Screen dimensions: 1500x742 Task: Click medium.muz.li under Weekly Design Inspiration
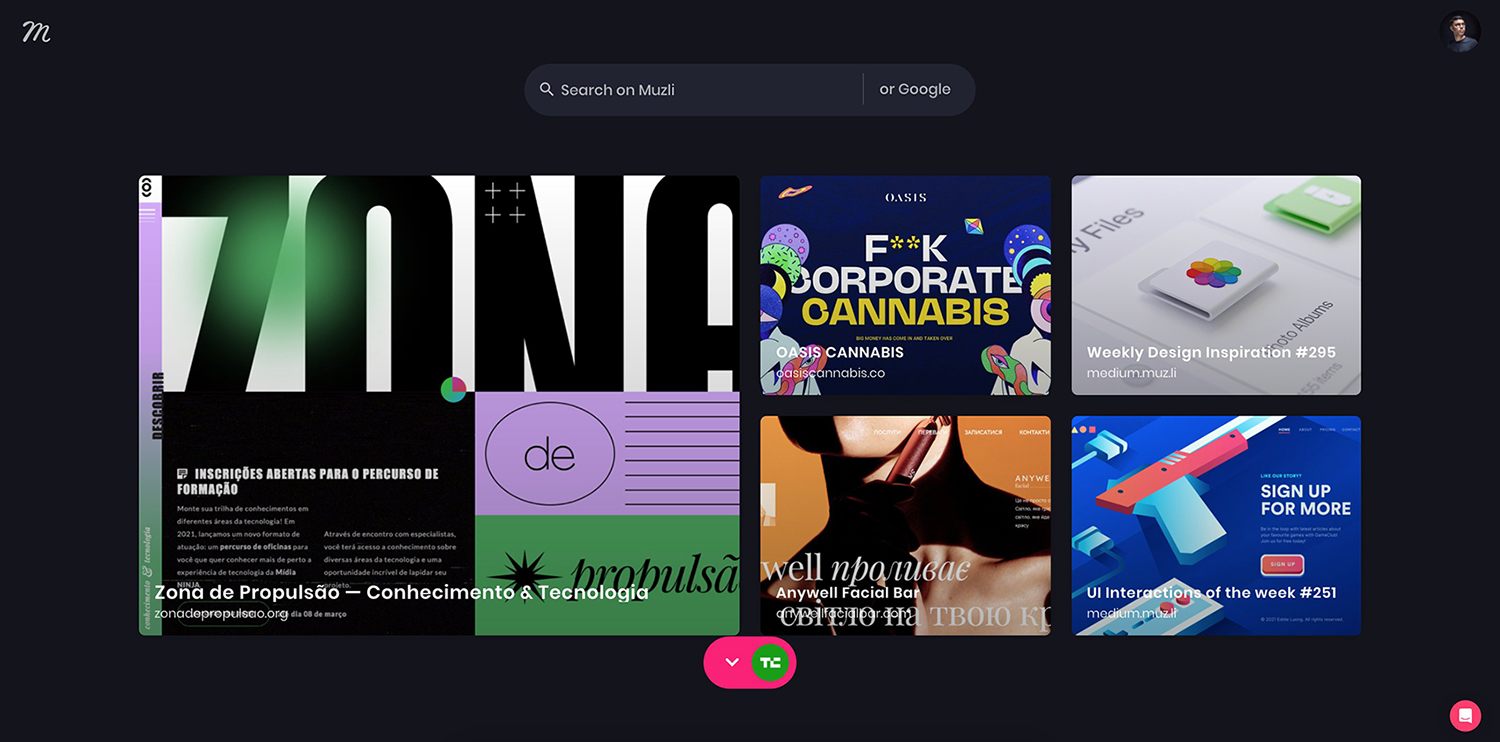(x=1131, y=373)
